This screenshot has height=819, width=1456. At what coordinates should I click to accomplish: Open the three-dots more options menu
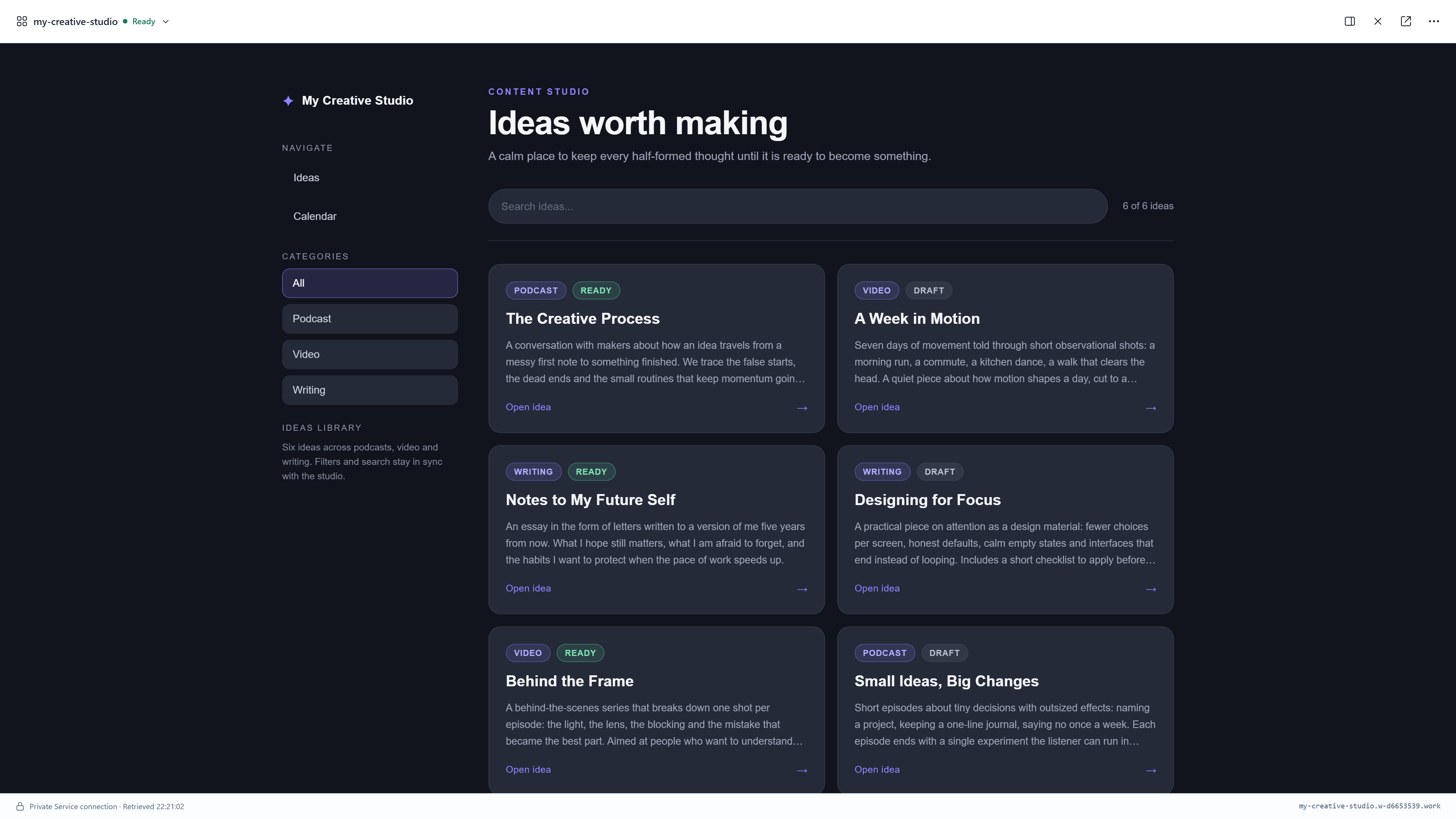click(x=1434, y=22)
